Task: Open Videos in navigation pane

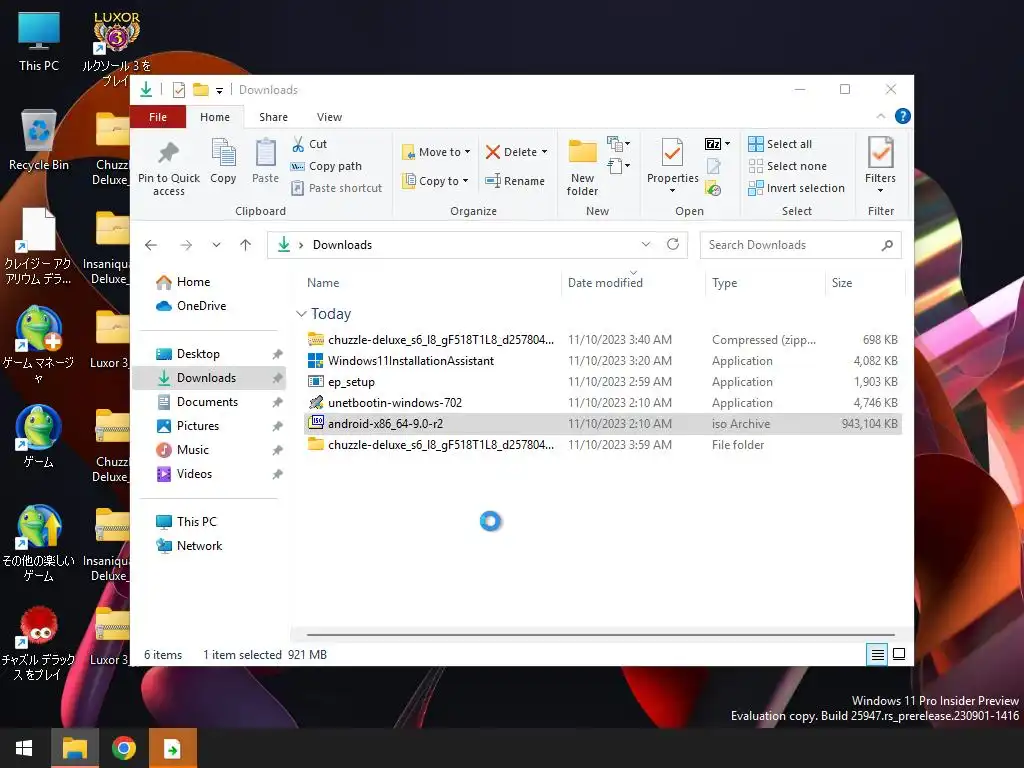Action: tap(184, 474)
